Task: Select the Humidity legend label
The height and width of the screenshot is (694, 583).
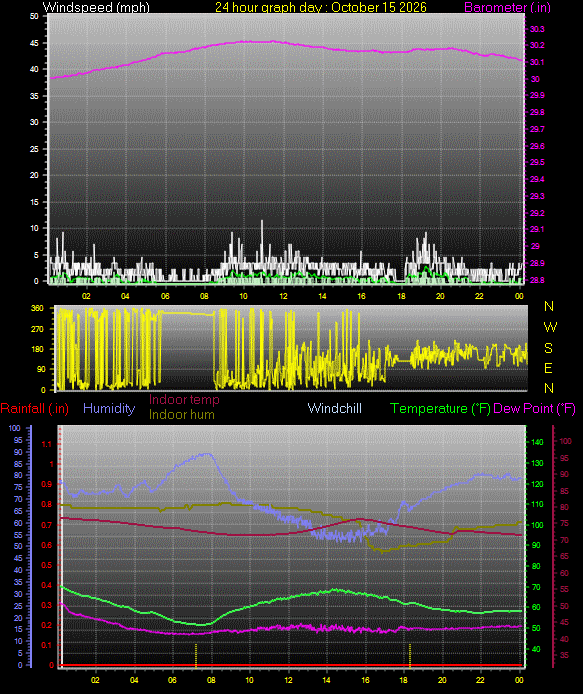Action: pos(109,408)
